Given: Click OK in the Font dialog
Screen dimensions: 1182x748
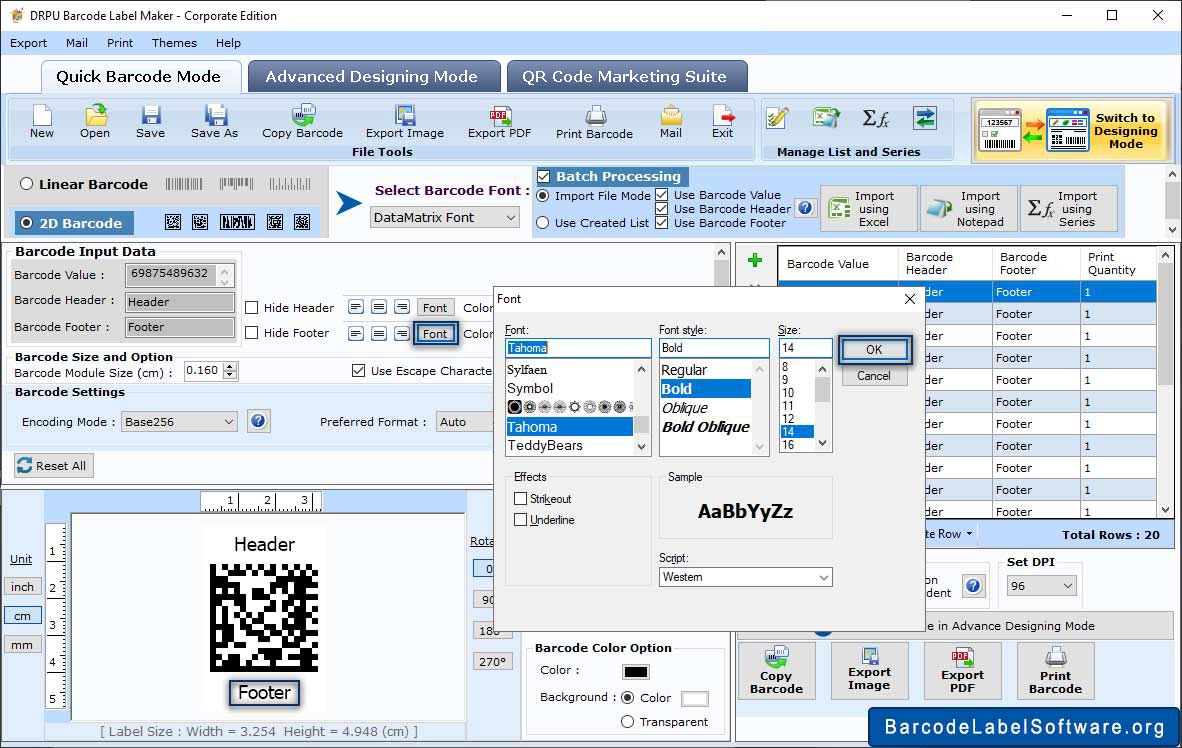Looking at the screenshot, I should coord(874,349).
